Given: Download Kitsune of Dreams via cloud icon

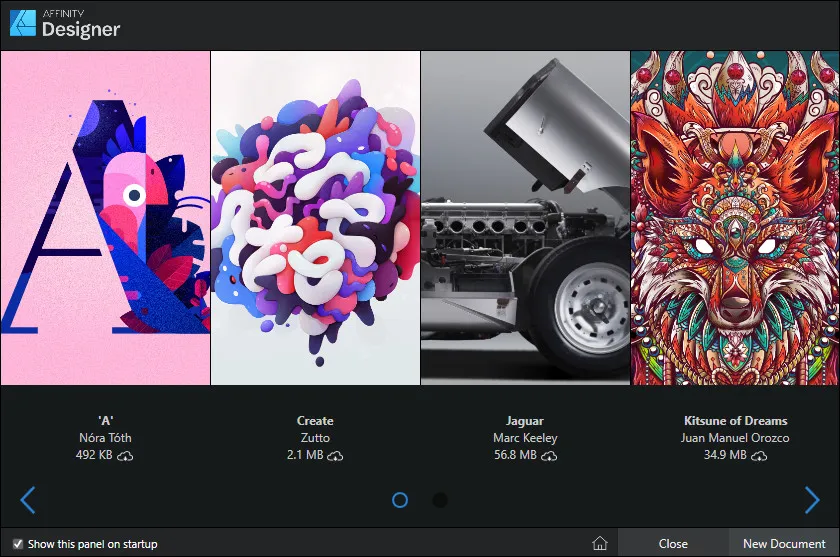Looking at the screenshot, I should coord(759,456).
